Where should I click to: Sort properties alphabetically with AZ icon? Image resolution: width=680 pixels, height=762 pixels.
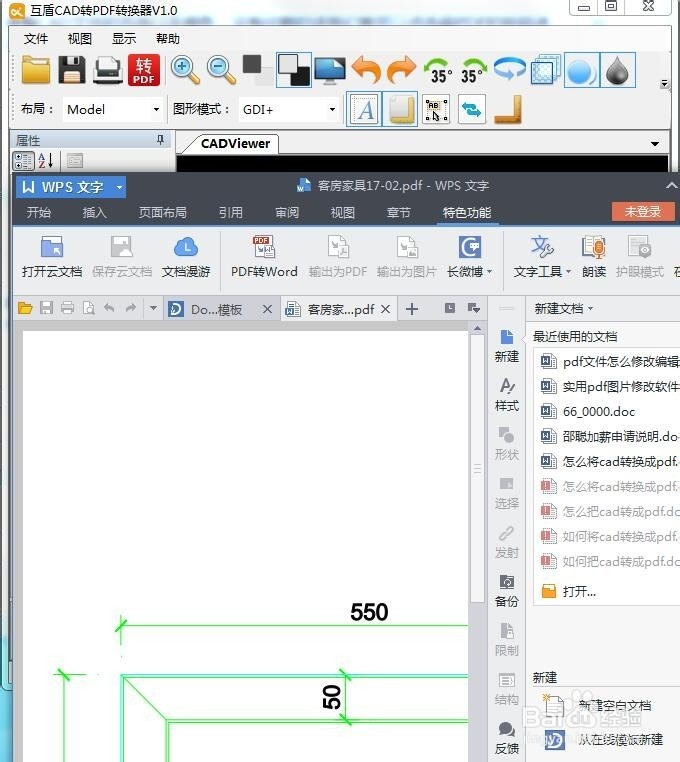(46, 161)
